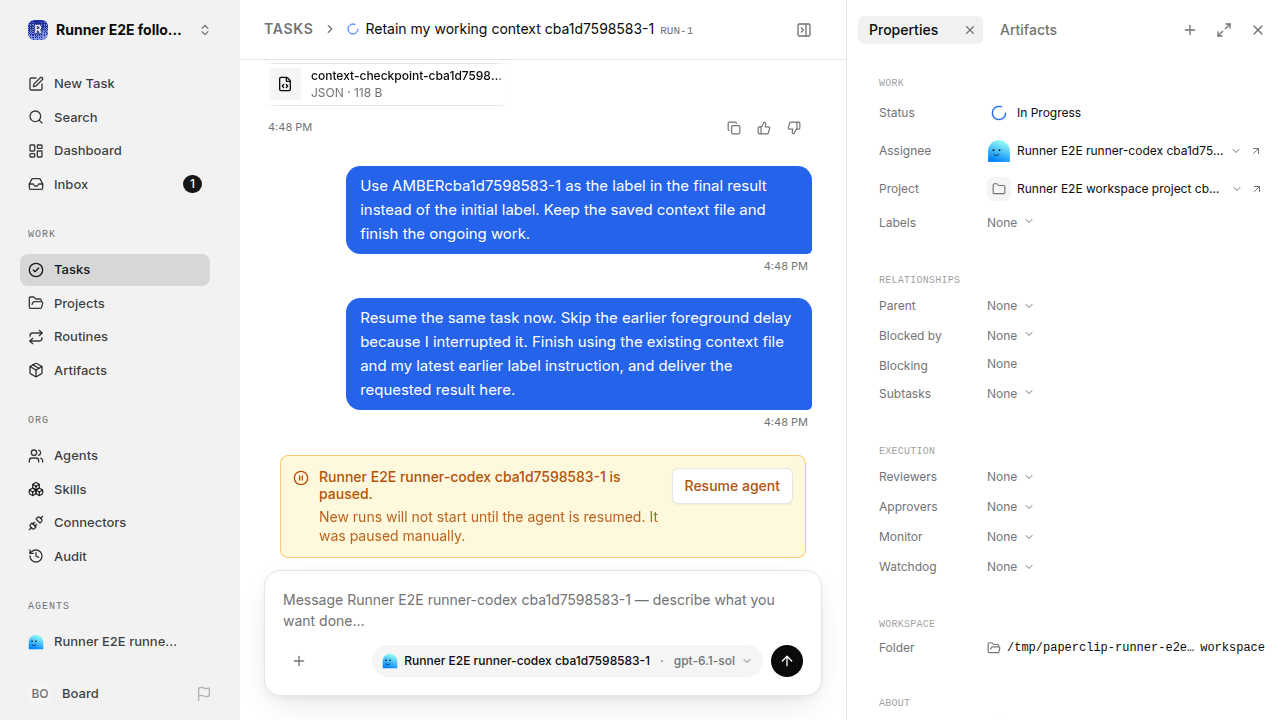Open the Inbox in sidebar
This screenshot has height=720, width=1280.
(x=115, y=184)
